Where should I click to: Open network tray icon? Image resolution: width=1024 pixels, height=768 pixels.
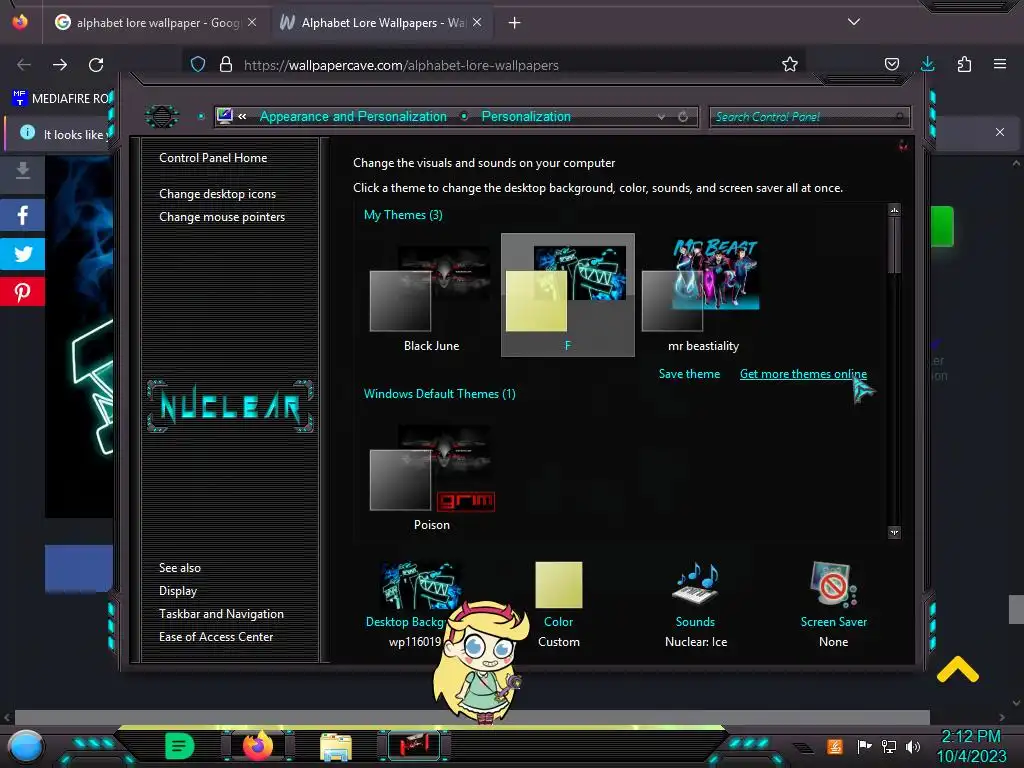point(888,746)
